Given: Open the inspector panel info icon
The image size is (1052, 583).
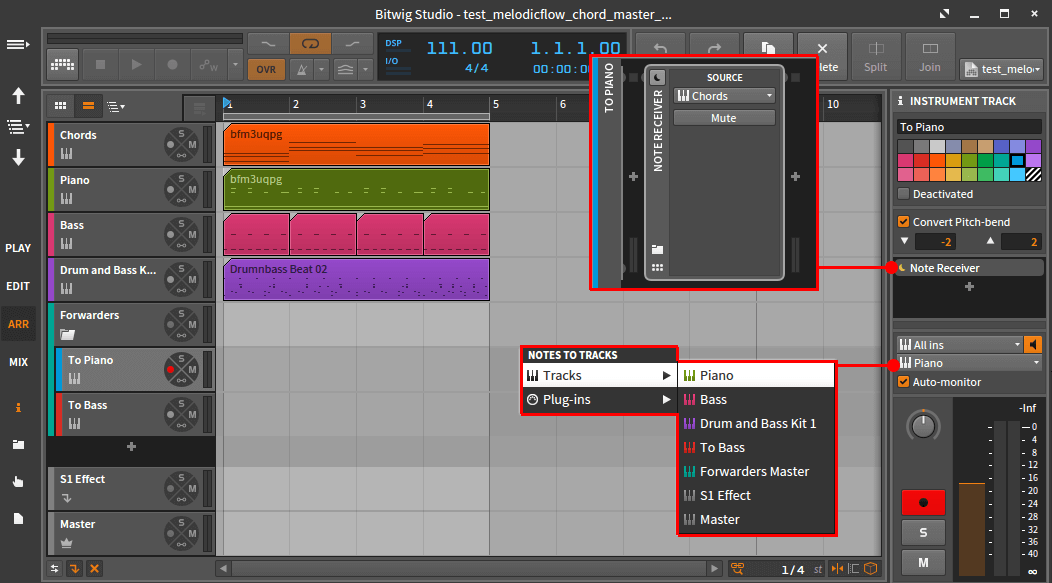Looking at the screenshot, I should pyautogui.click(x=18, y=407).
